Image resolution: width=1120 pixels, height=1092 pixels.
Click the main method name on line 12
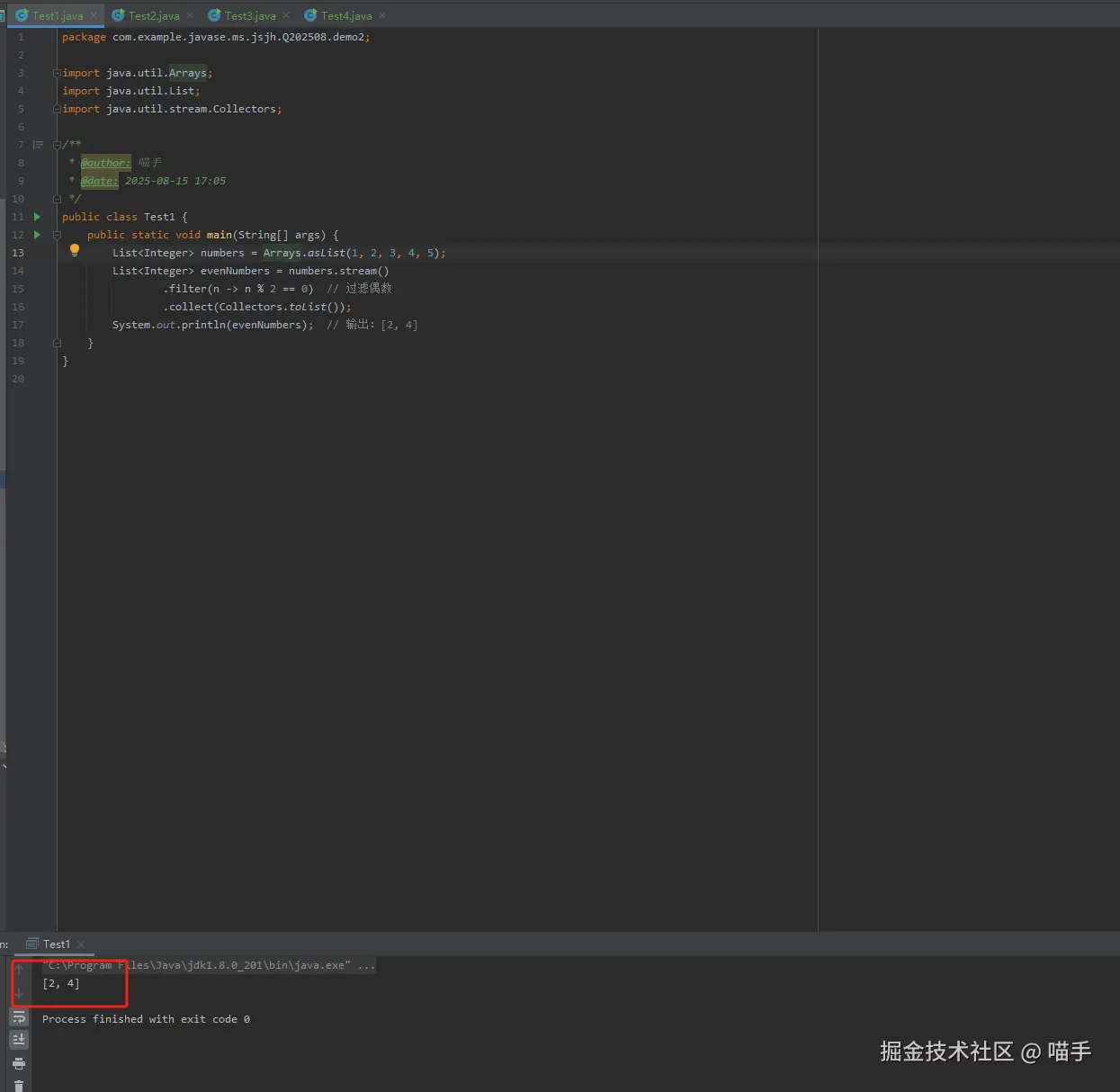[x=220, y=235]
